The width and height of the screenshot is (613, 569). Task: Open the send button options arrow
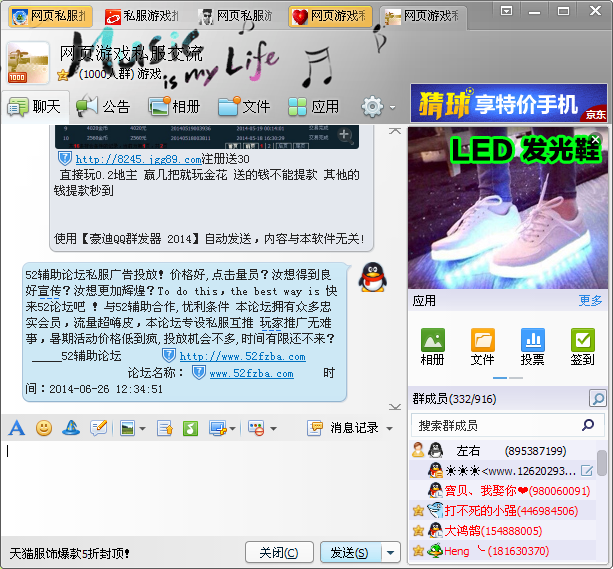tap(390, 553)
